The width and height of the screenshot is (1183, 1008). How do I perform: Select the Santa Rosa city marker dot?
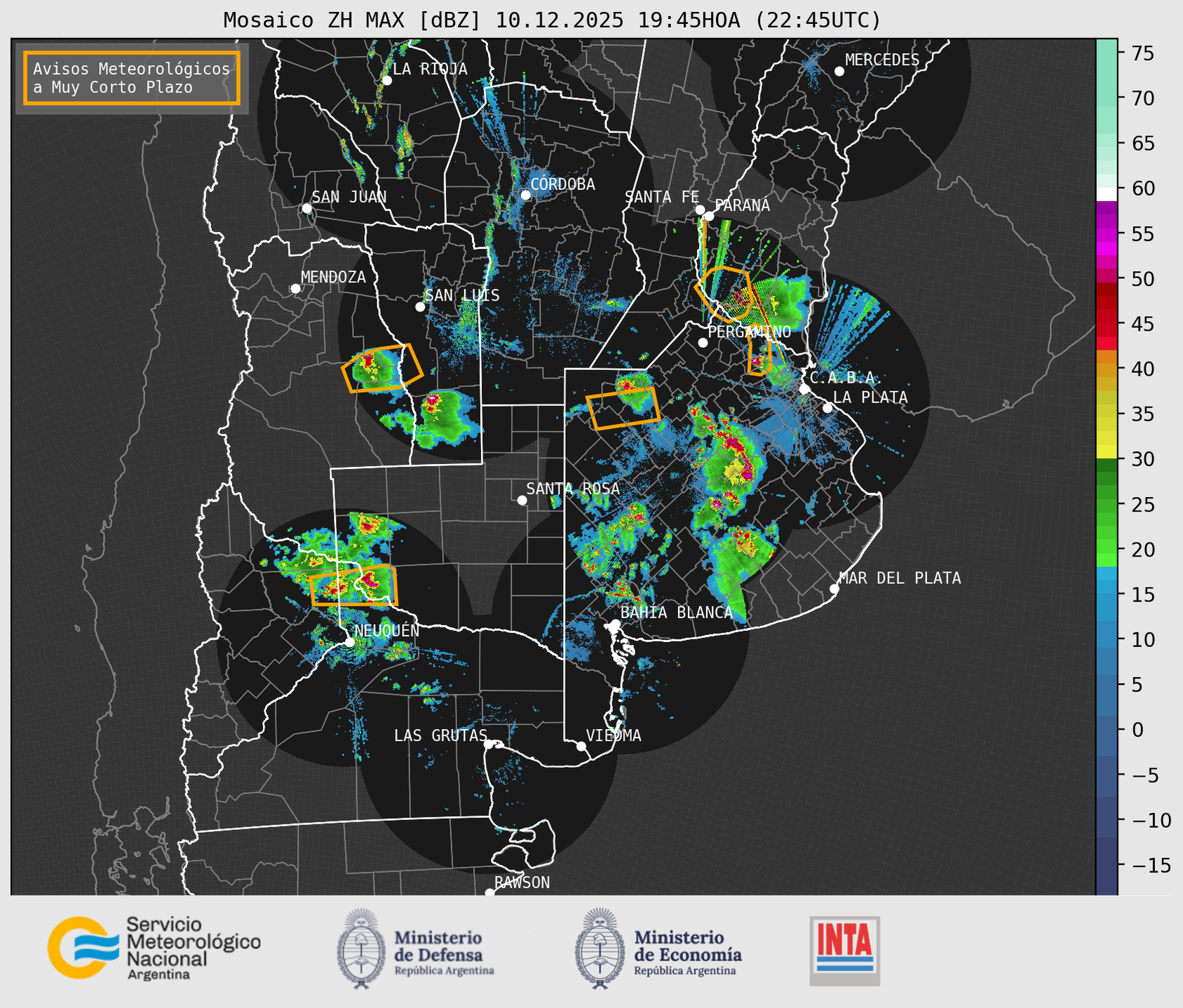[x=522, y=500]
